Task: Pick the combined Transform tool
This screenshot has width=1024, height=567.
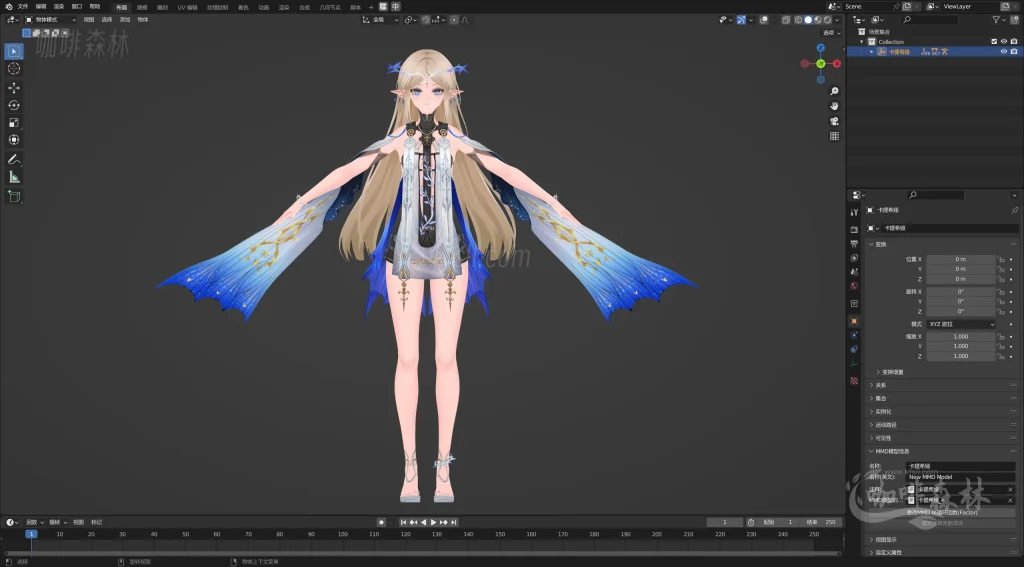Action: click(14, 140)
